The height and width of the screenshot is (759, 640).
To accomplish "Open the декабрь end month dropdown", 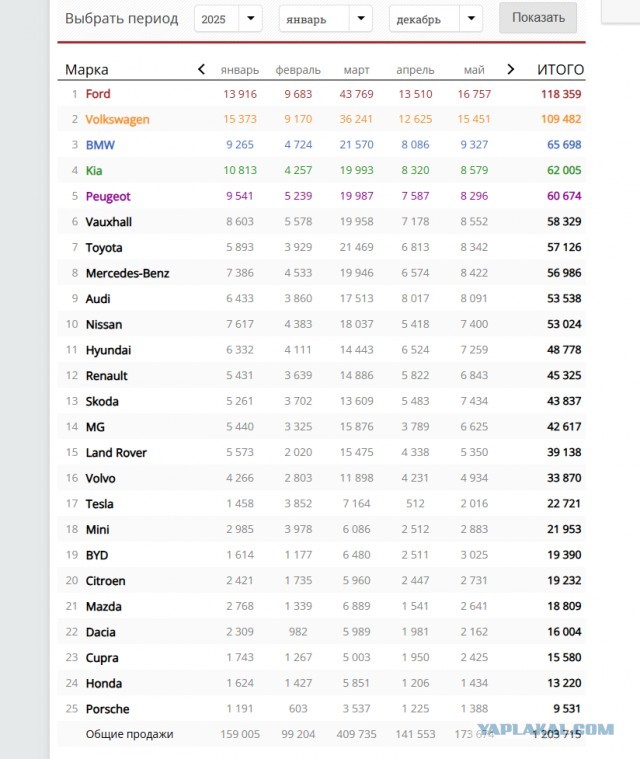I will (x=436, y=19).
